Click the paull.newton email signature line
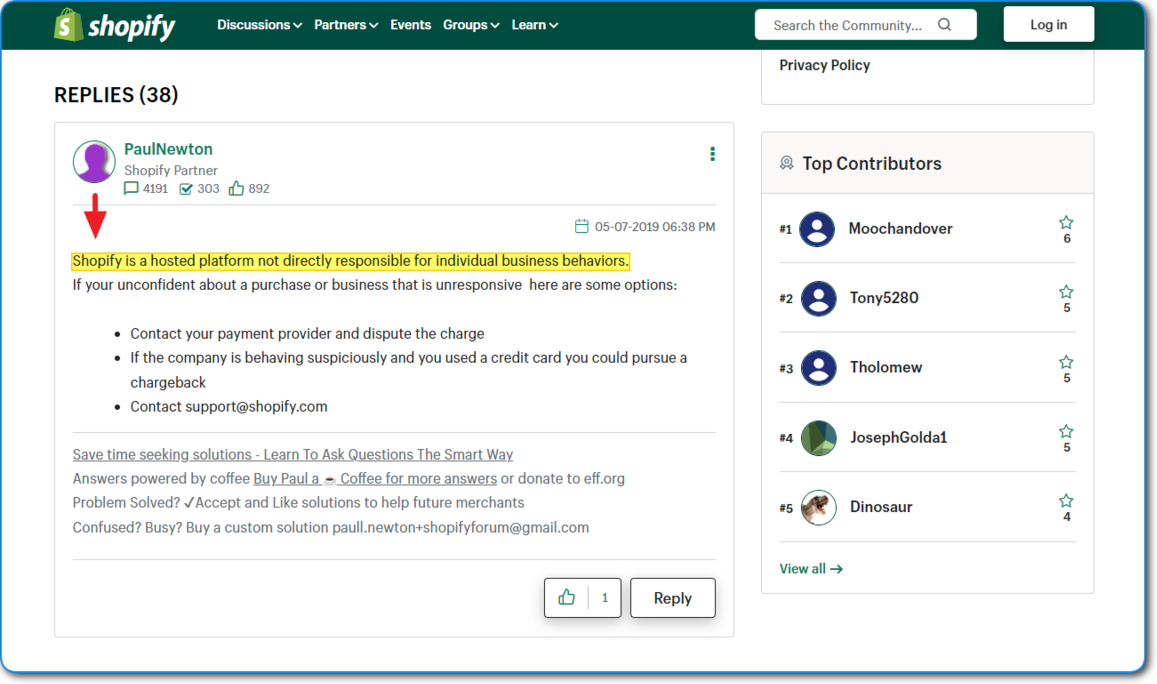This screenshot has width=1157, height=684. point(331,528)
